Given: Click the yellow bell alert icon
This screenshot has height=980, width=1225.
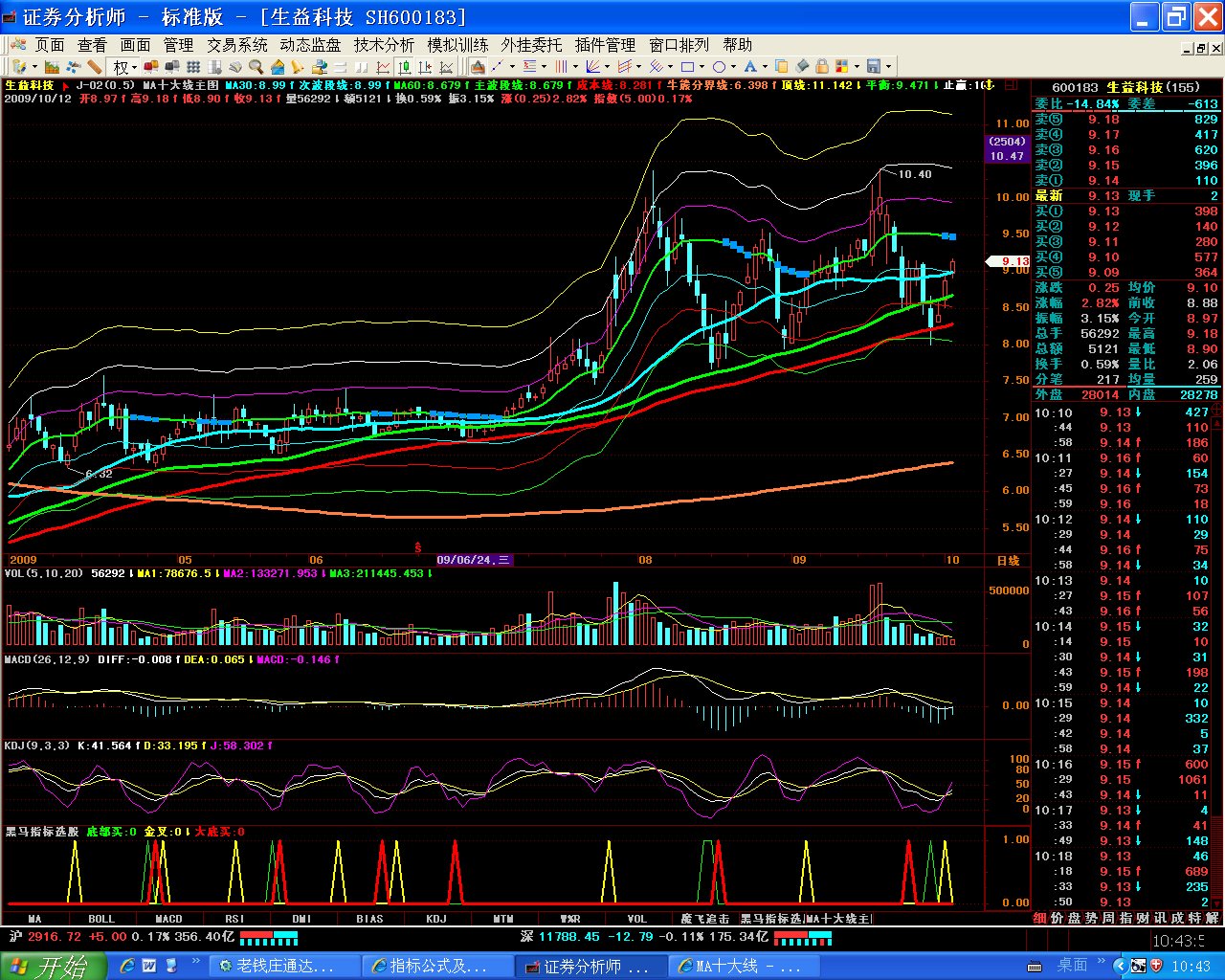Looking at the screenshot, I should point(298,67).
